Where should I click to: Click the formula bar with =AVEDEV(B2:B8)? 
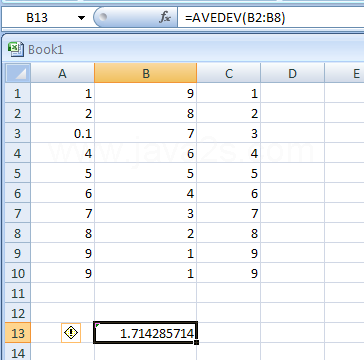coord(270,18)
